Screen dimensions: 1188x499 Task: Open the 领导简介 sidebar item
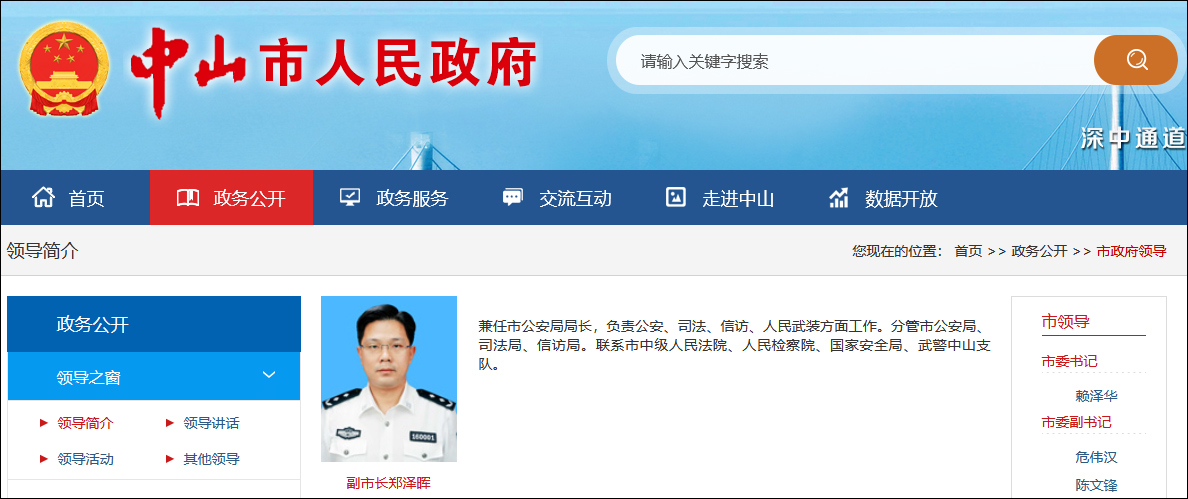(85, 423)
